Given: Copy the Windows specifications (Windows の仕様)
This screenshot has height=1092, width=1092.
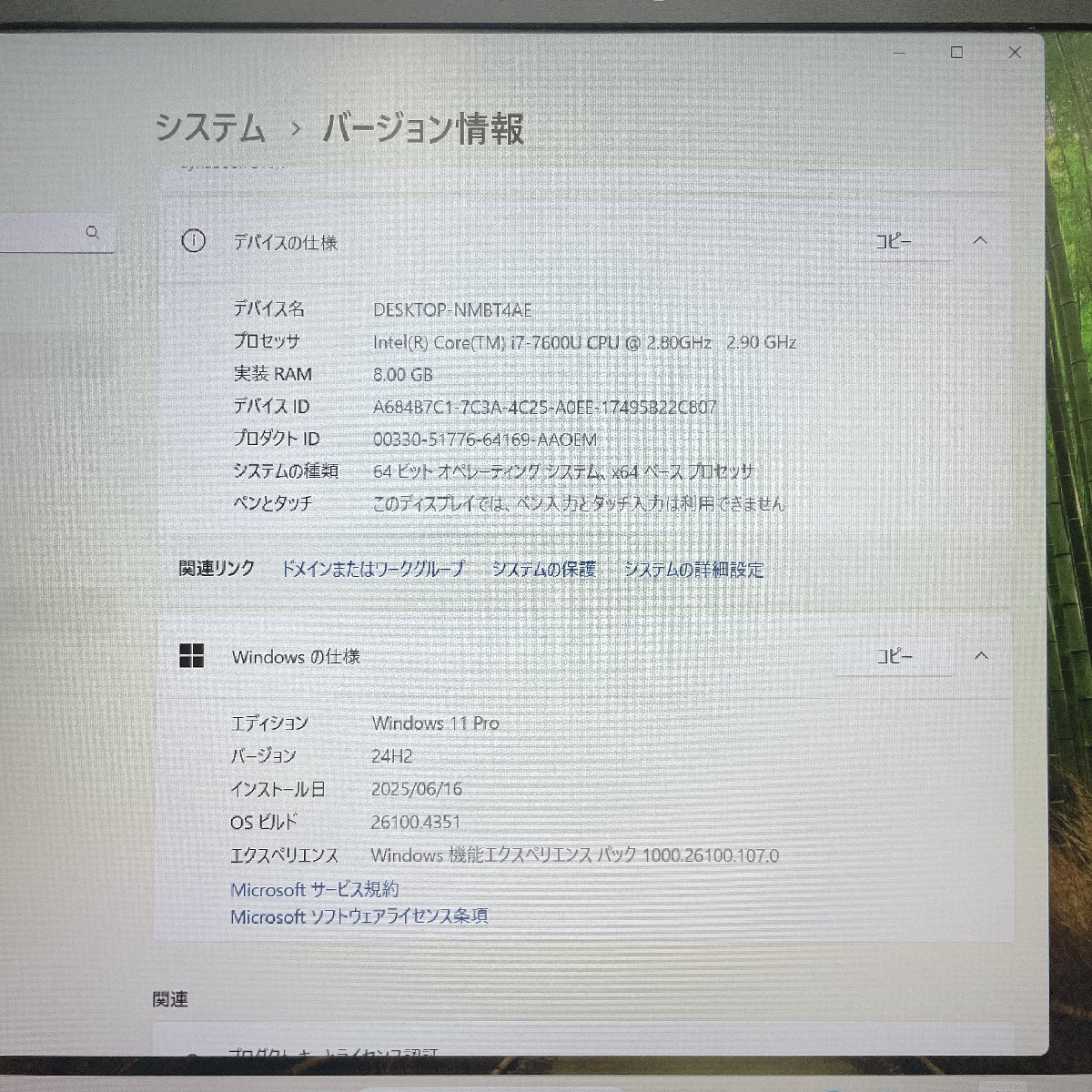Looking at the screenshot, I should pos(894,657).
